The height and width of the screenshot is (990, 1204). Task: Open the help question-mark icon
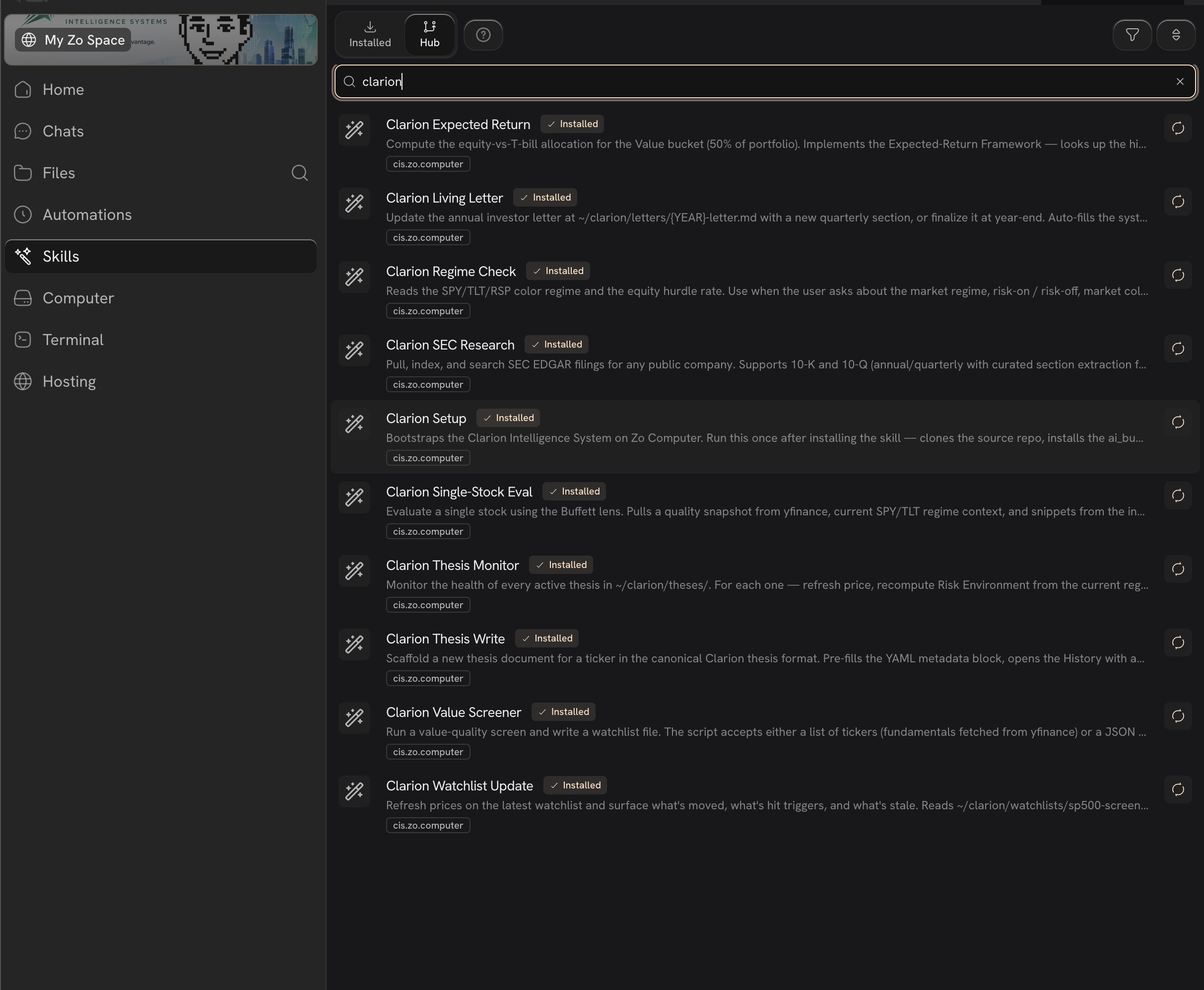coord(483,35)
